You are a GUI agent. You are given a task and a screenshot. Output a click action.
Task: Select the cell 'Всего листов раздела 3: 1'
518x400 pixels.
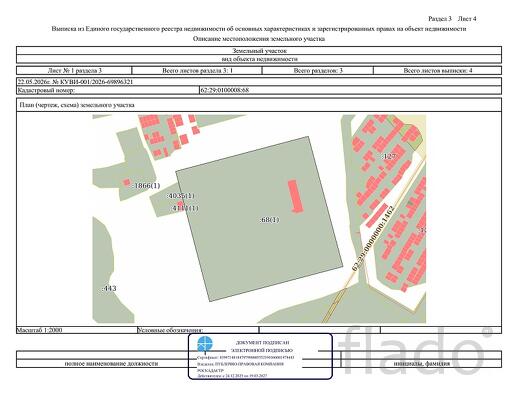pyautogui.click(x=197, y=70)
